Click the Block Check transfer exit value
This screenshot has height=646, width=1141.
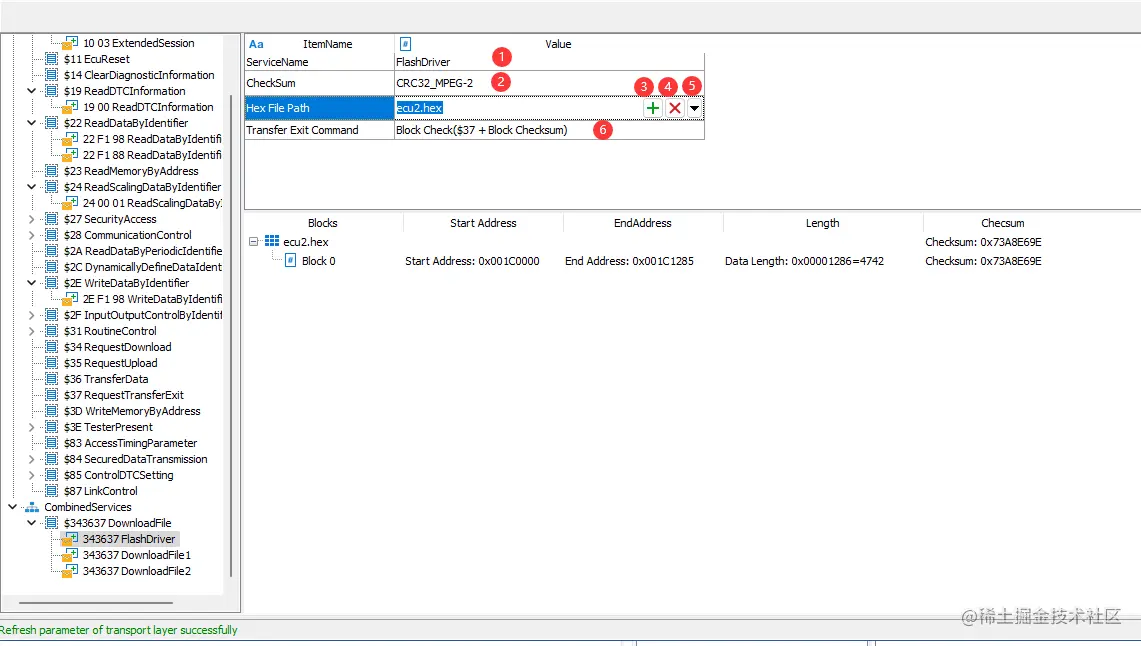[x=482, y=130]
